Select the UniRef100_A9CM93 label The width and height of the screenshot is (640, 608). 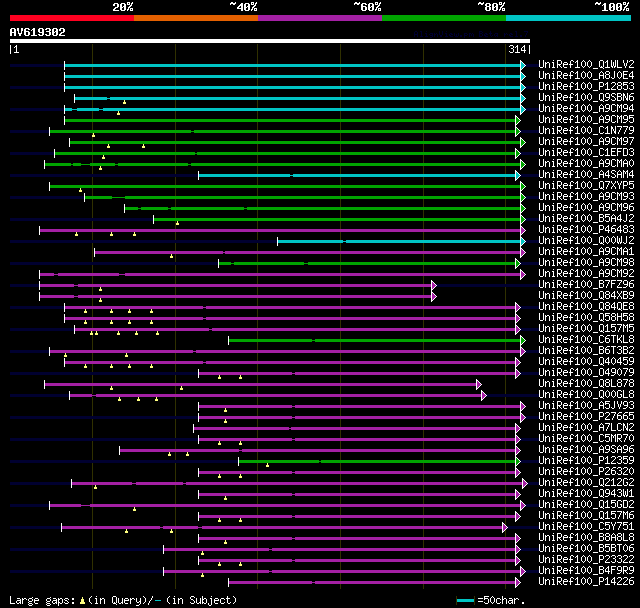586,197
